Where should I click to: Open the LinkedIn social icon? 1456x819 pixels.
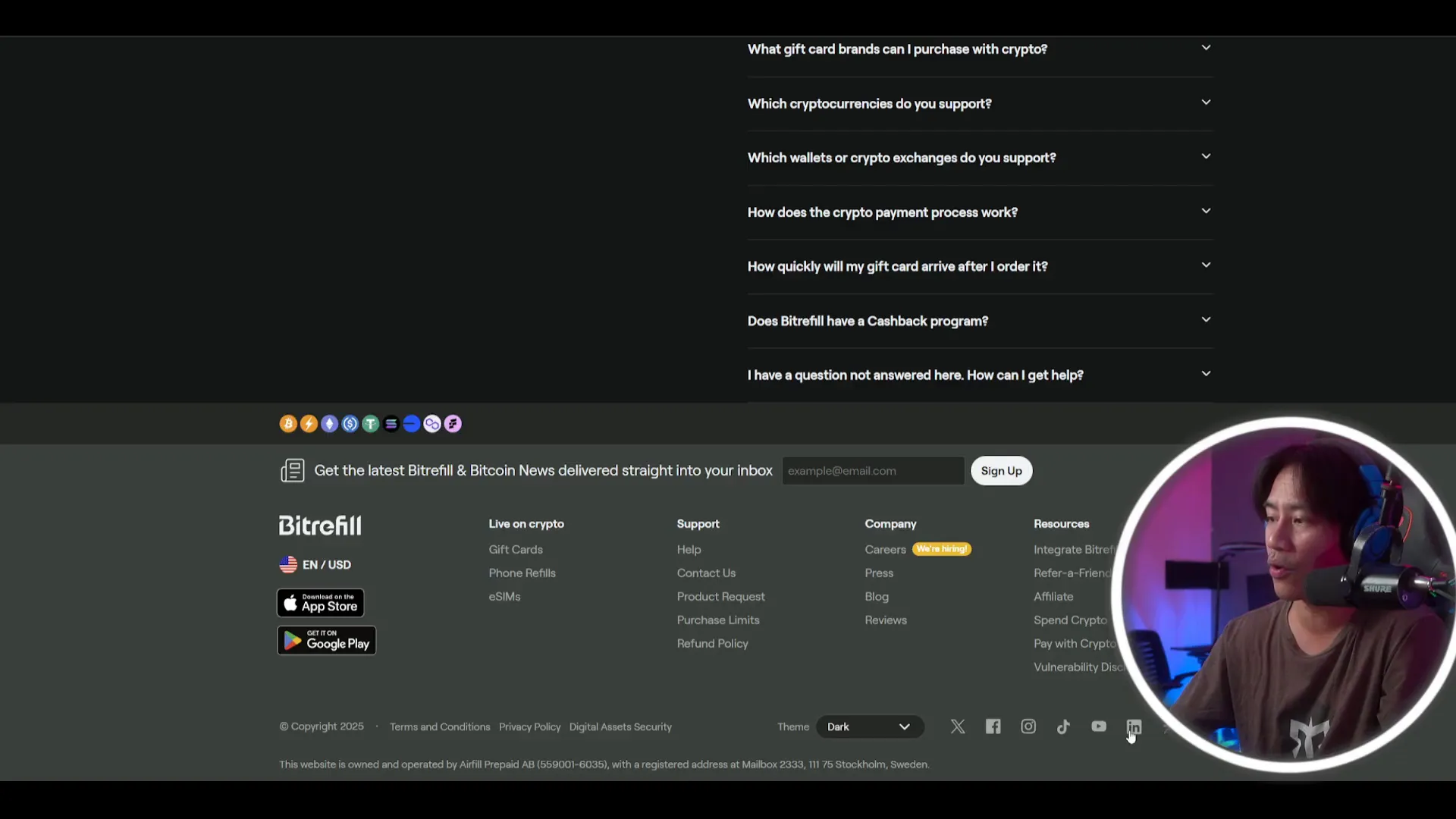point(1134,726)
